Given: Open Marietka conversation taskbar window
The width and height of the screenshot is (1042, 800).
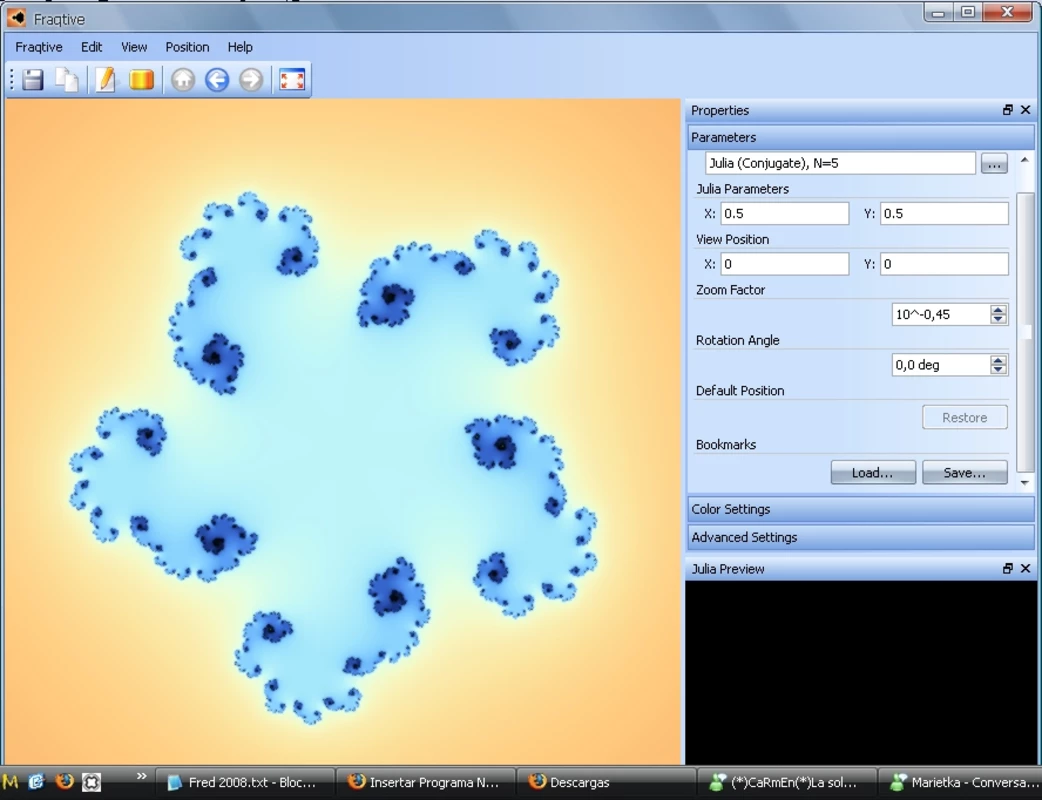Looking at the screenshot, I should tap(961, 782).
